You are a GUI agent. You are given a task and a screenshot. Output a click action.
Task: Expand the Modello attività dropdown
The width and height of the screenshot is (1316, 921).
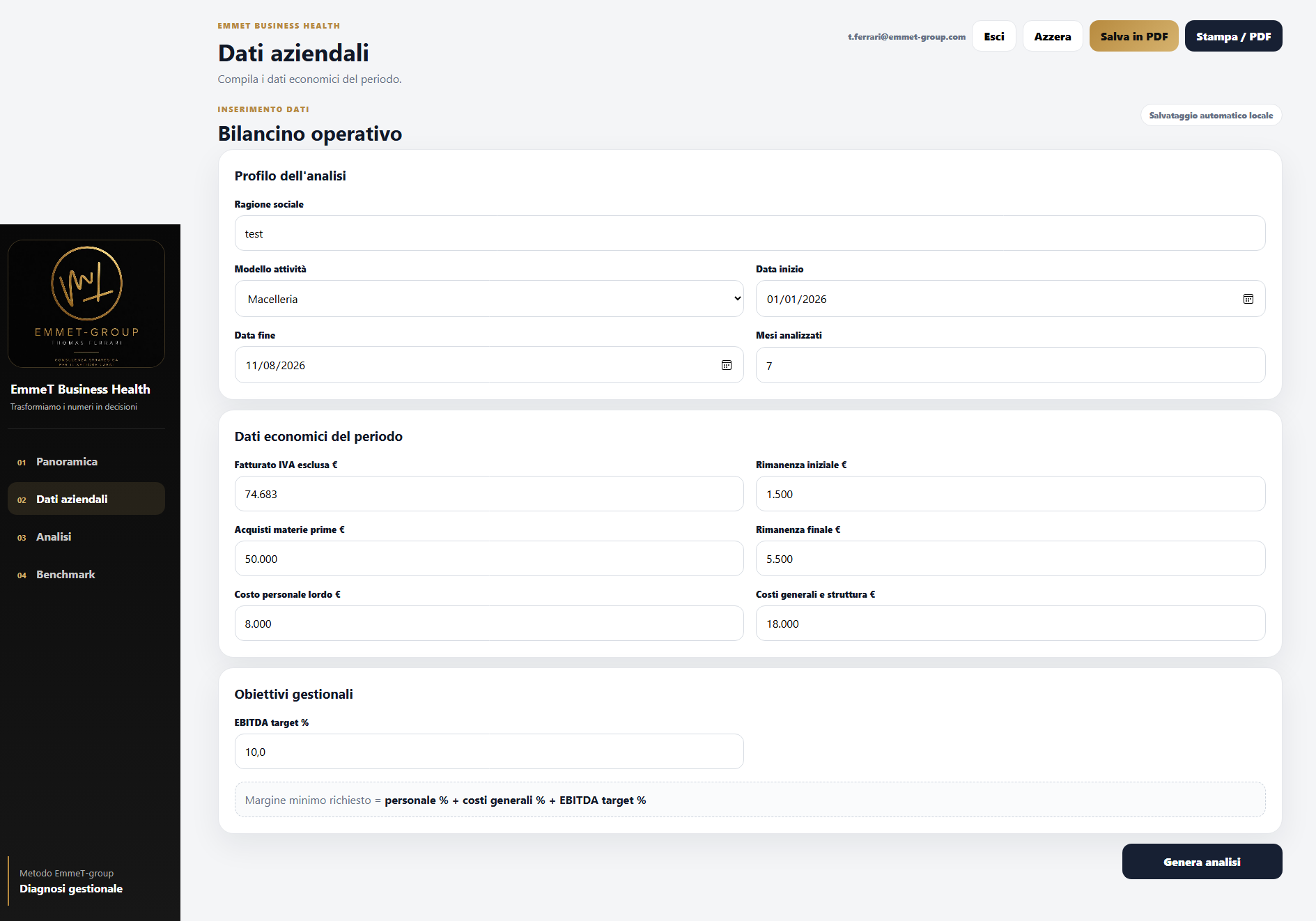(489, 299)
